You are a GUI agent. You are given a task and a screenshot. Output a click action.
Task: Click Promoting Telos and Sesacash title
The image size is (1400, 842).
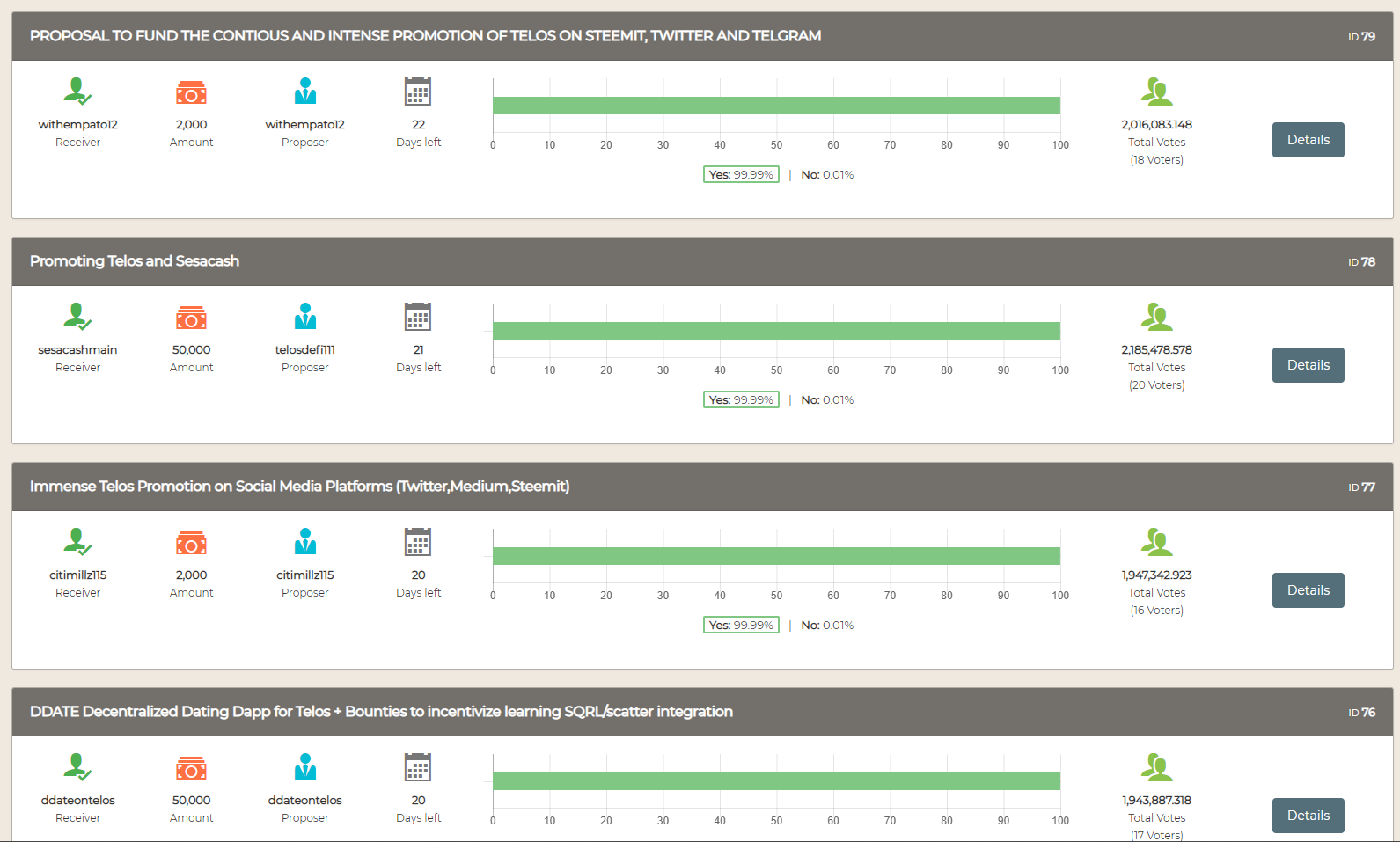pos(135,261)
